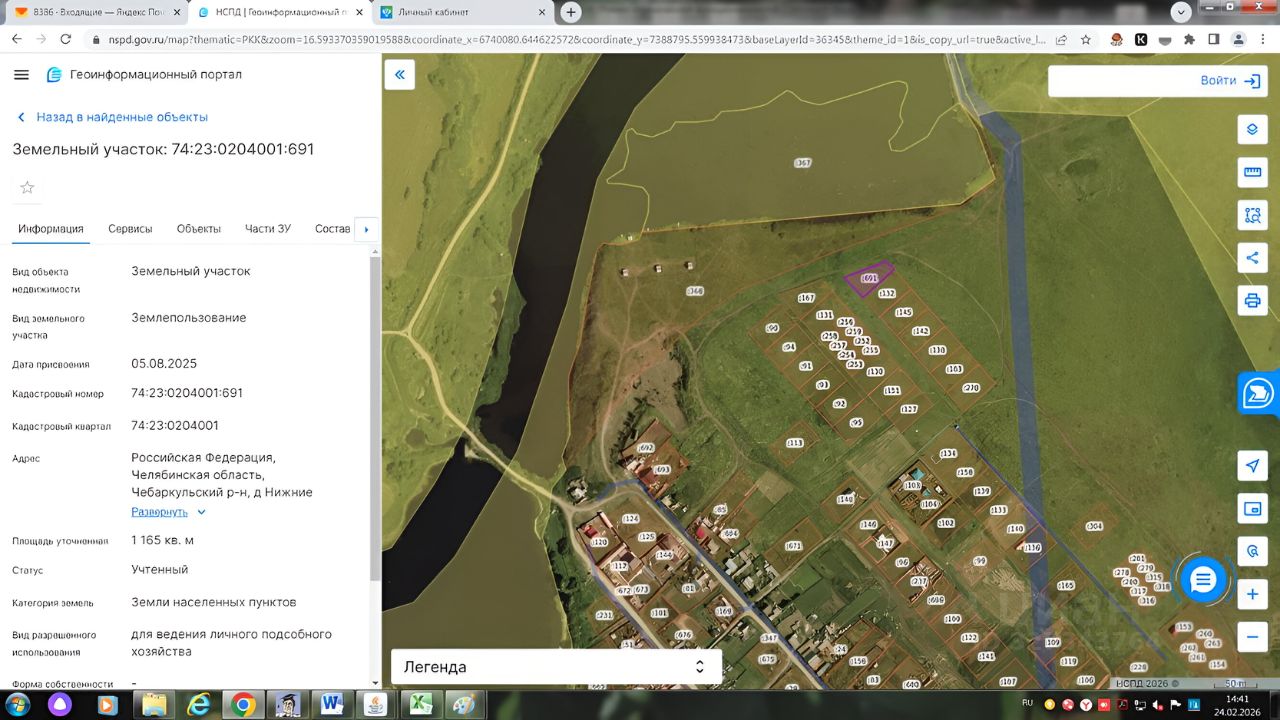Zoom out with the minus button
The width and height of the screenshot is (1280, 720).
(1252, 636)
